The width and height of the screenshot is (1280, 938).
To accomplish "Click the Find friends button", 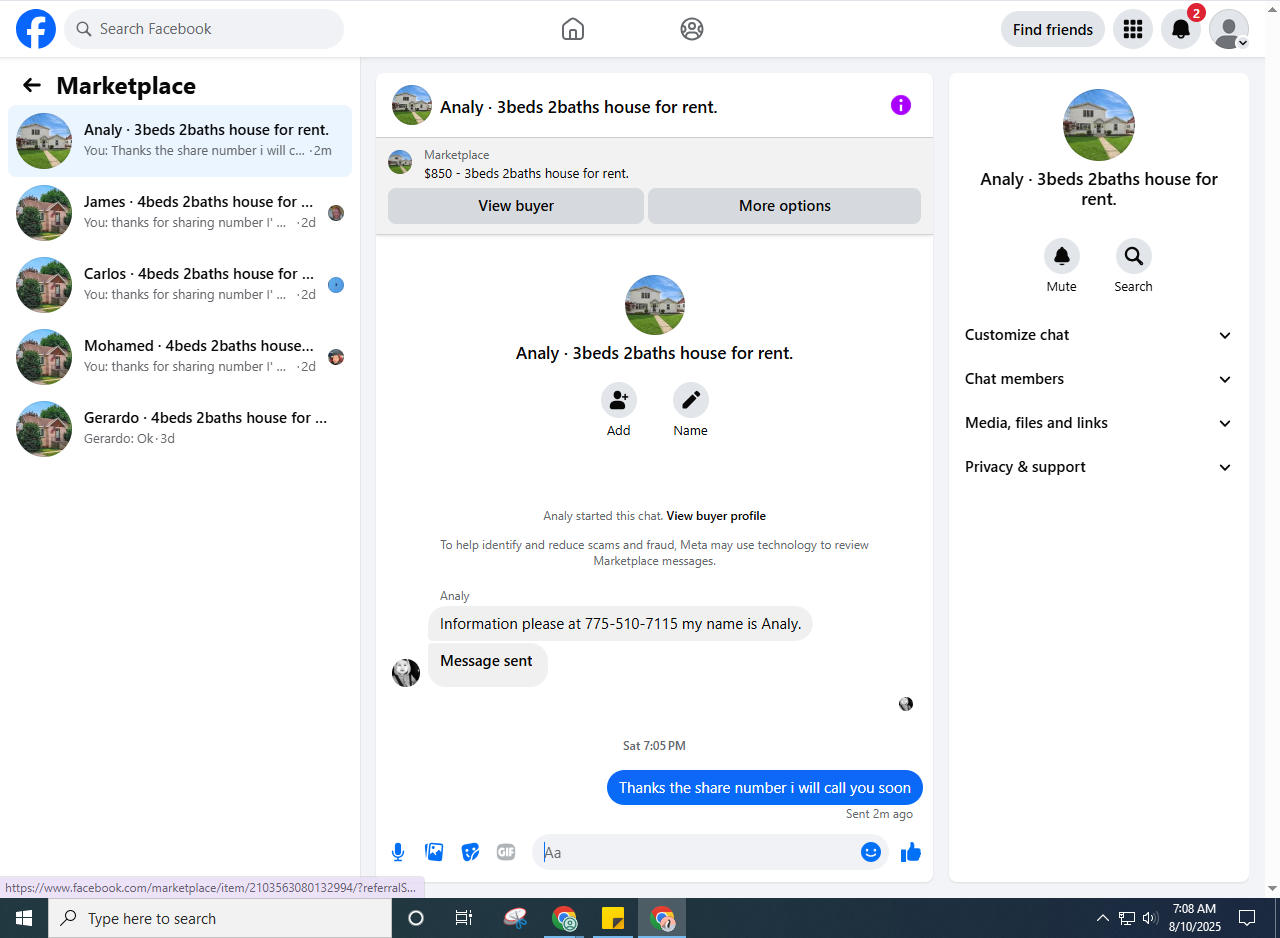I will 1053,29.
